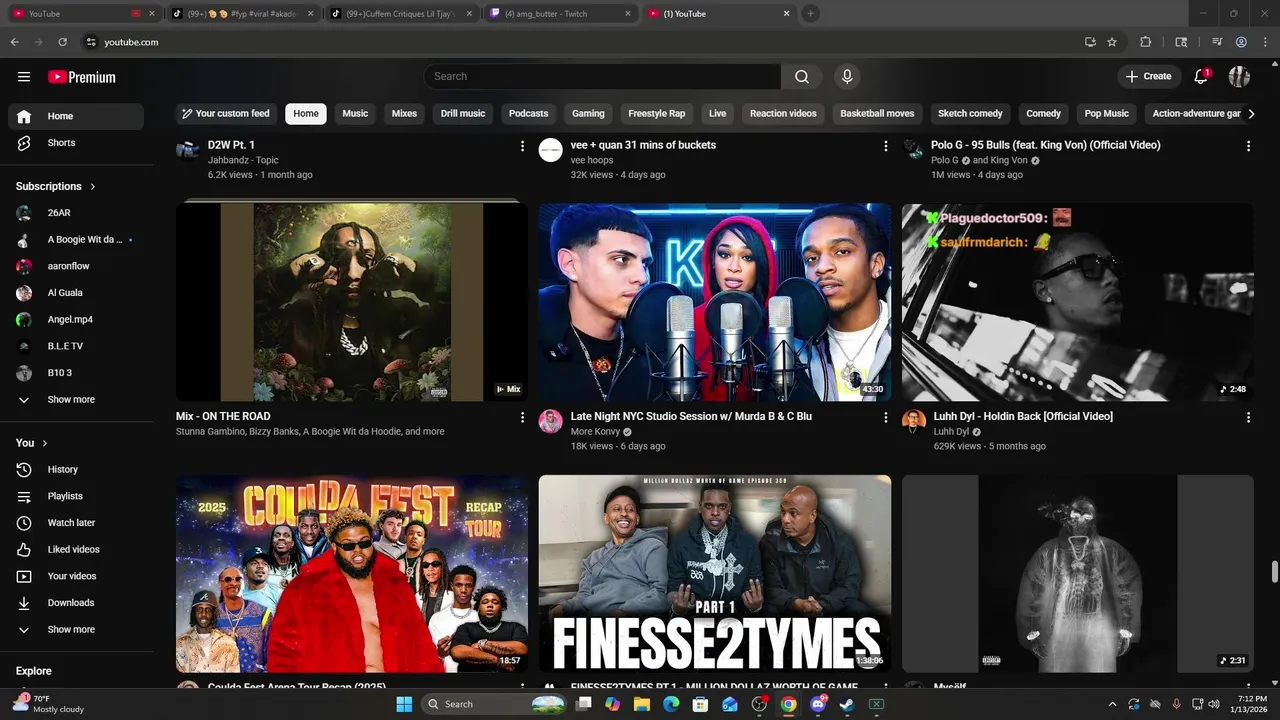The height and width of the screenshot is (720, 1280).
Task: Select the Drill music chip
Action: [x=463, y=114]
